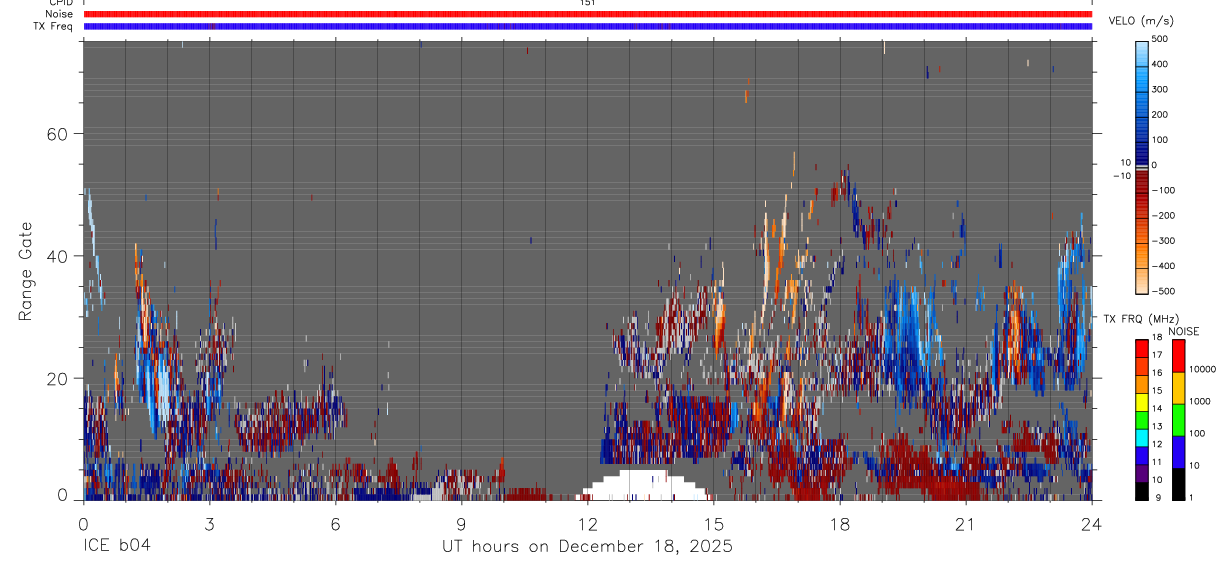Click the '10000' tick on the NOISE scale
1228x567 pixels.
1203,370
